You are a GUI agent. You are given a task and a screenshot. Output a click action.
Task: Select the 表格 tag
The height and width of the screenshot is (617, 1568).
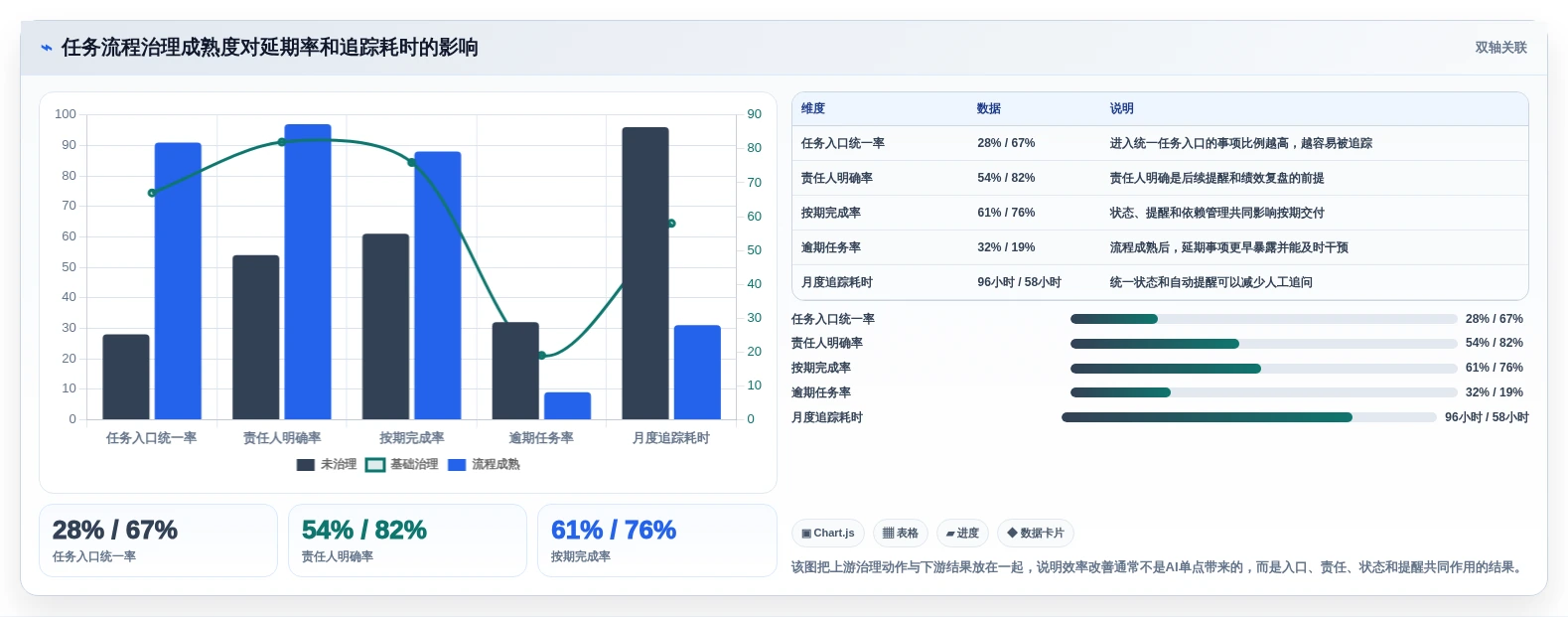pyautogui.click(x=901, y=534)
